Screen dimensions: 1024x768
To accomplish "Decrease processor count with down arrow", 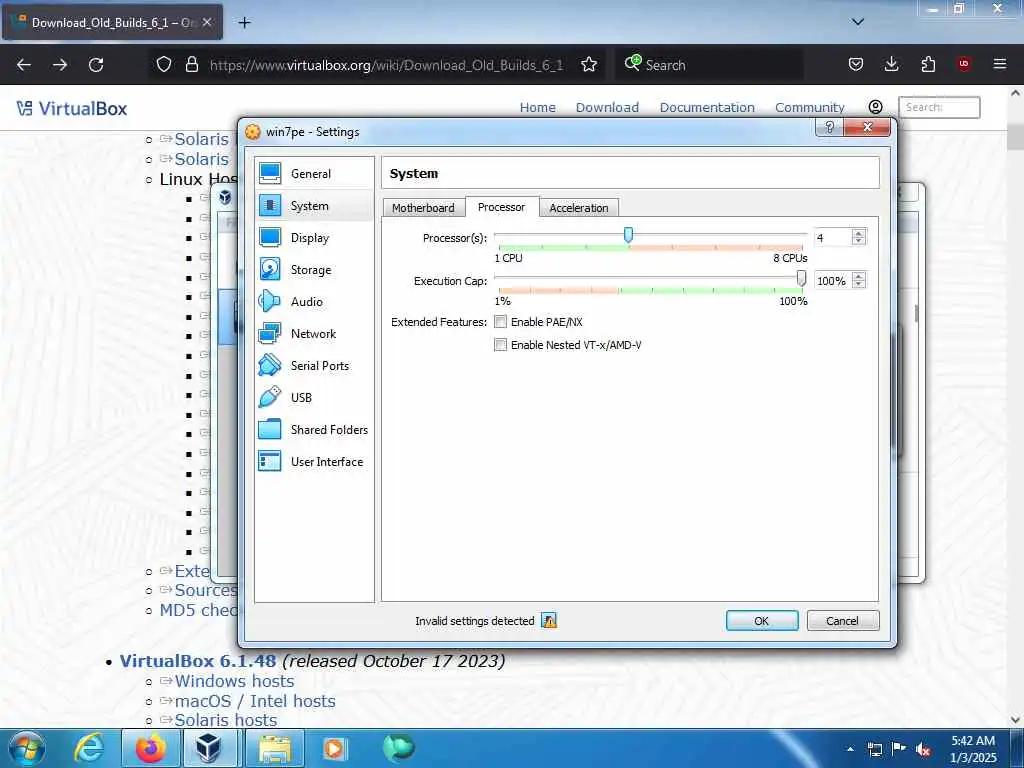I will pos(859,241).
